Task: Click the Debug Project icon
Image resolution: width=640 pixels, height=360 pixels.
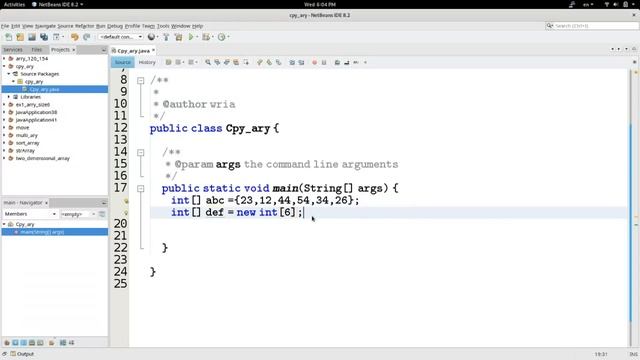Action: pos(206,37)
